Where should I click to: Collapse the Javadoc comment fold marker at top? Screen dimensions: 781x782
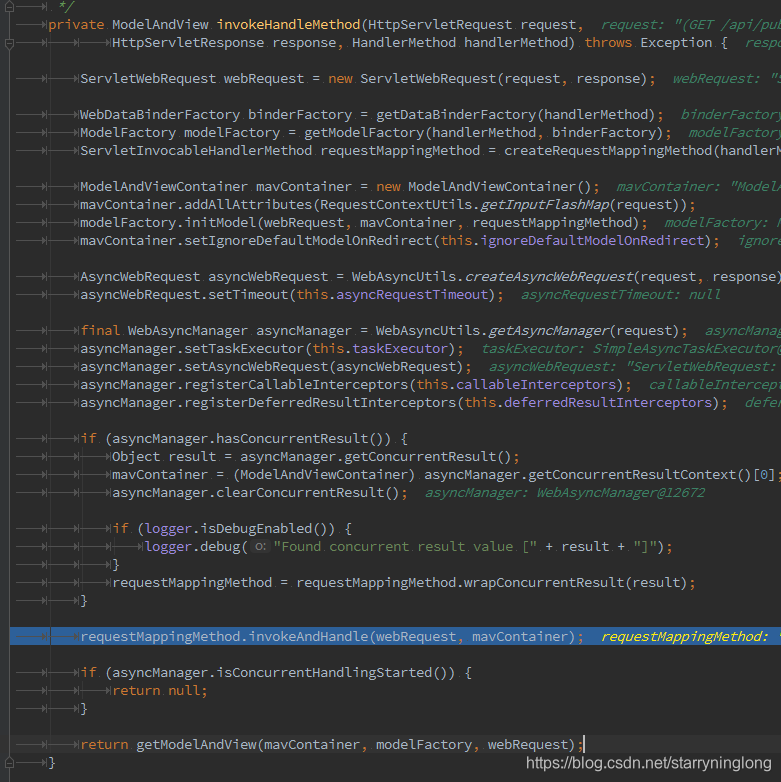9,6
